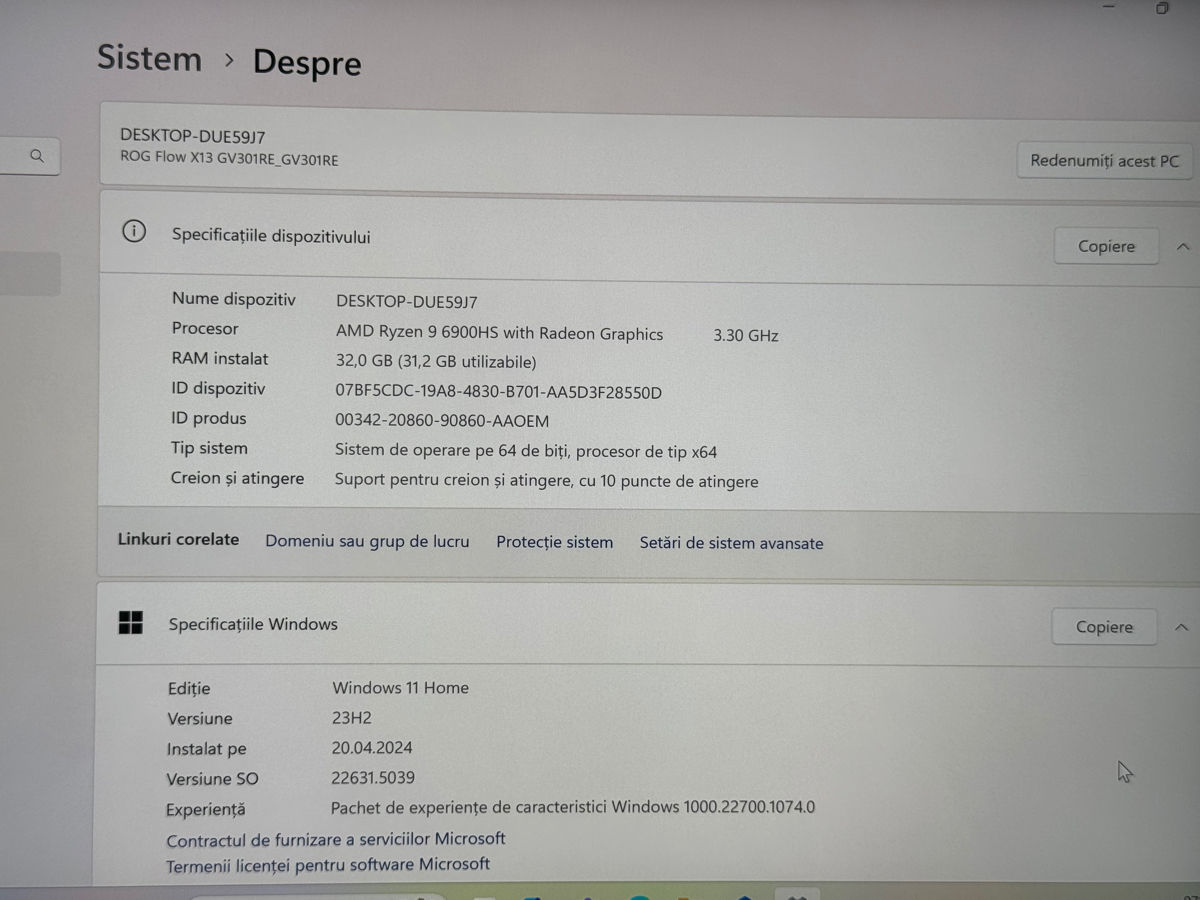
Task: Click the 23H2 version value
Action: [352, 718]
